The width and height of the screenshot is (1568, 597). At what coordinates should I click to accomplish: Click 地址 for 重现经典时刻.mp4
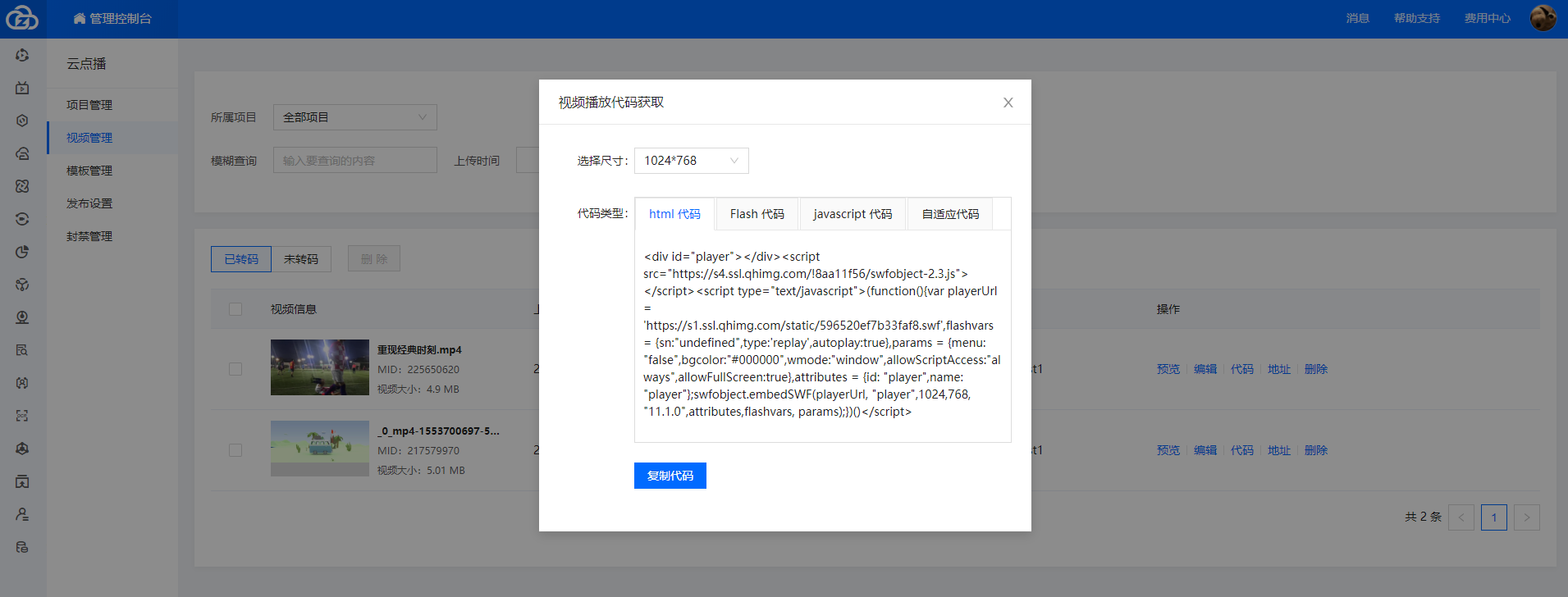pyautogui.click(x=1279, y=369)
